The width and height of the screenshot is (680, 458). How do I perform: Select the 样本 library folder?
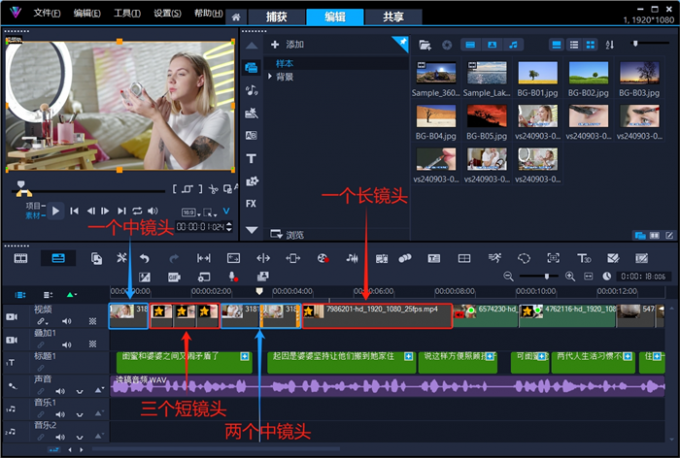pyautogui.click(x=284, y=63)
